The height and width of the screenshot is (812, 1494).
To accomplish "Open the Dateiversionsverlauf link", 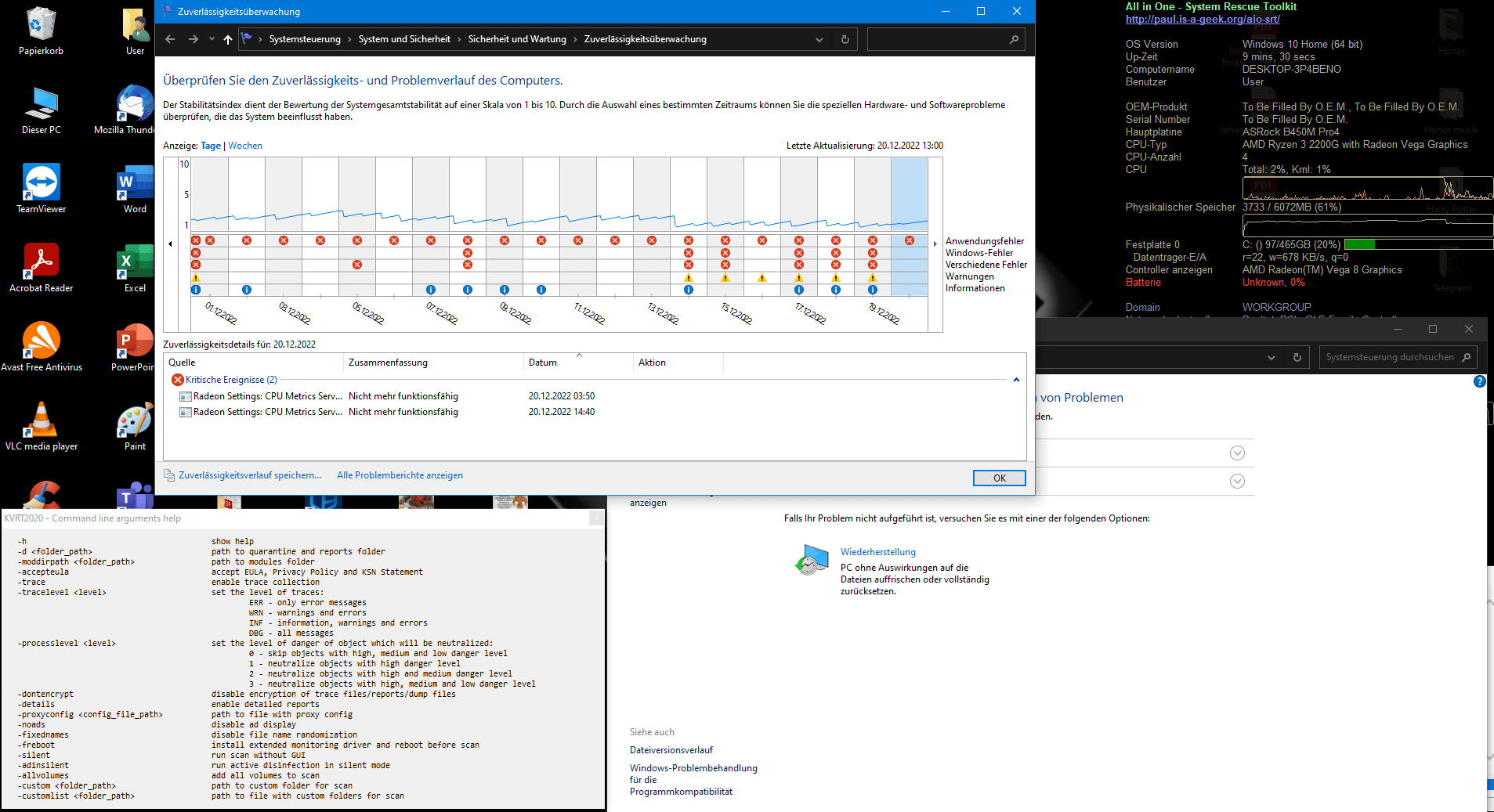I will (x=671, y=750).
